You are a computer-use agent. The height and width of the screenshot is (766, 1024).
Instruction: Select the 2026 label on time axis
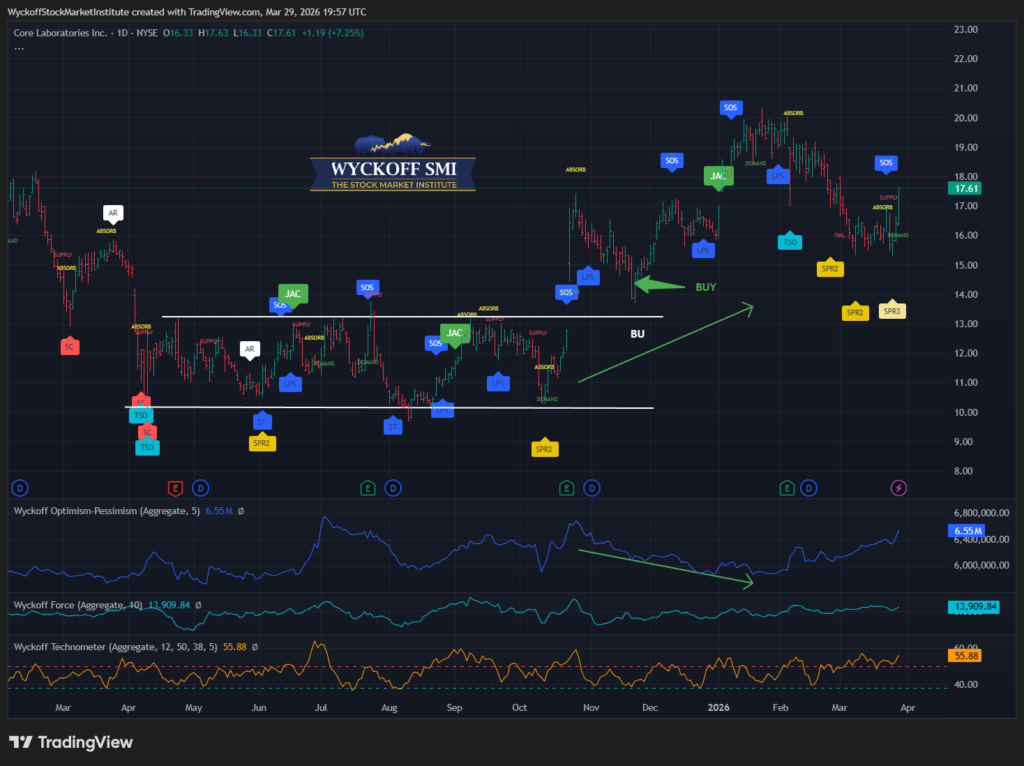[719, 706]
